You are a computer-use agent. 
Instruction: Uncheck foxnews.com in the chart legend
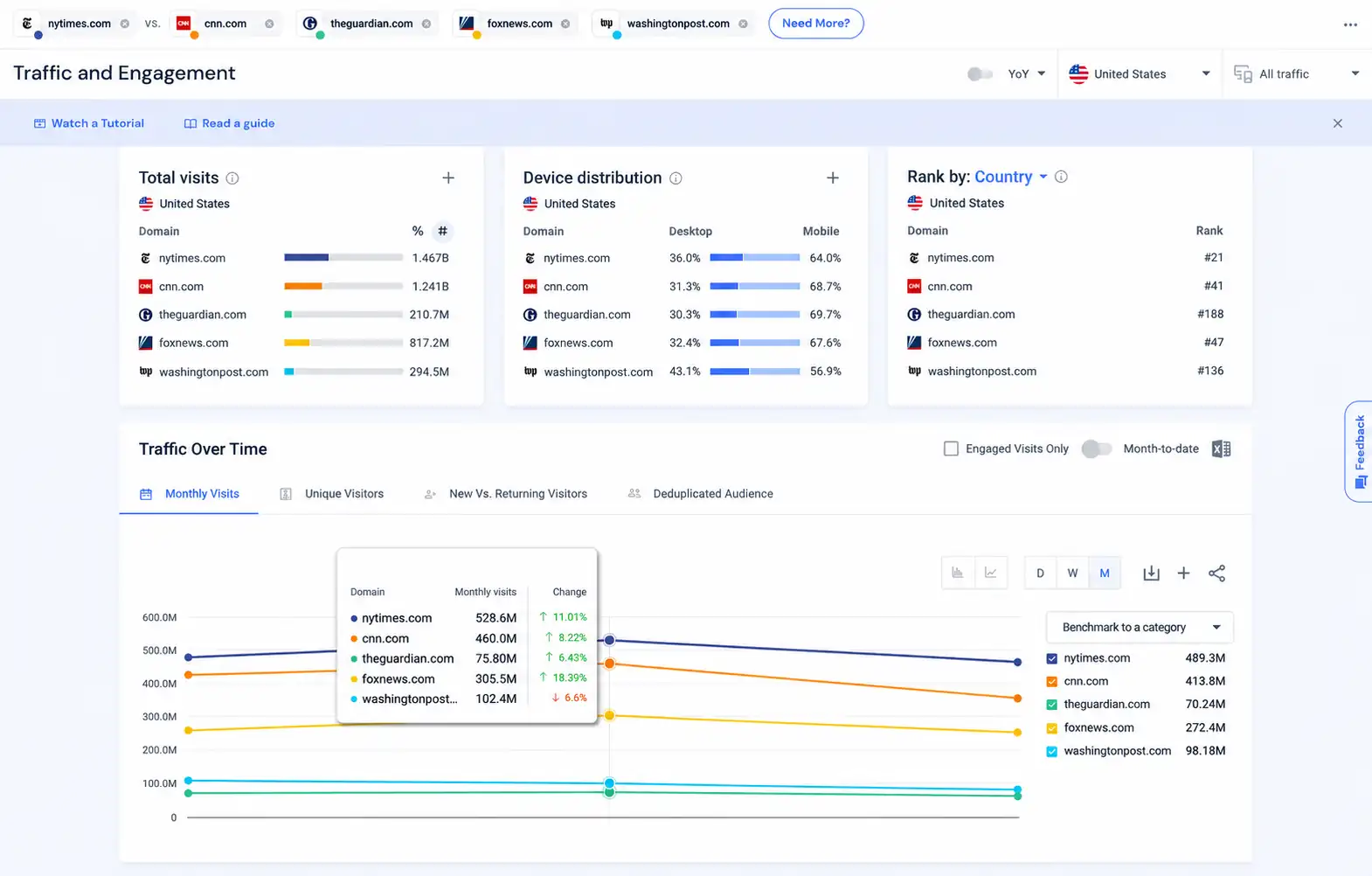click(x=1051, y=728)
